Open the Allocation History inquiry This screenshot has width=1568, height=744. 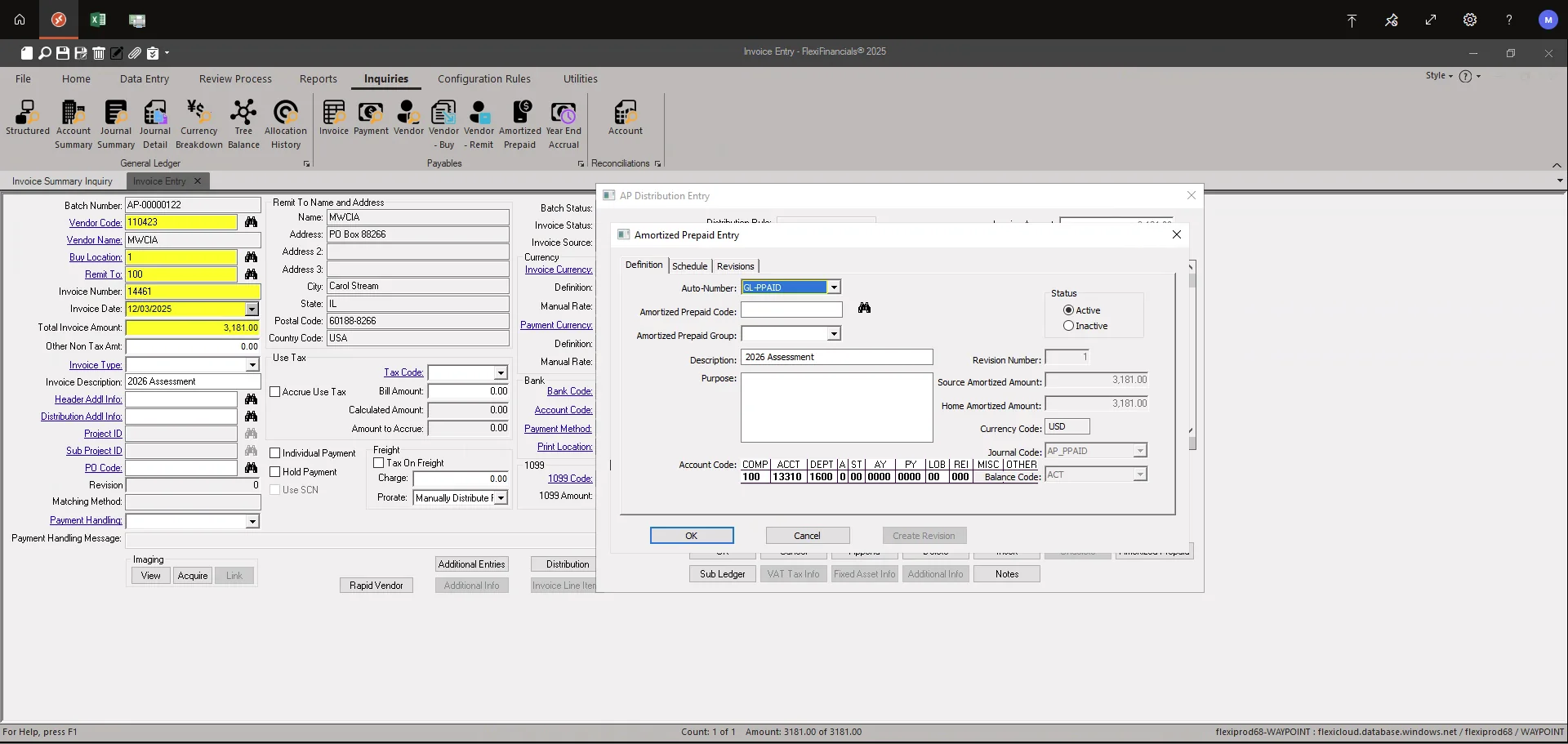tap(285, 121)
